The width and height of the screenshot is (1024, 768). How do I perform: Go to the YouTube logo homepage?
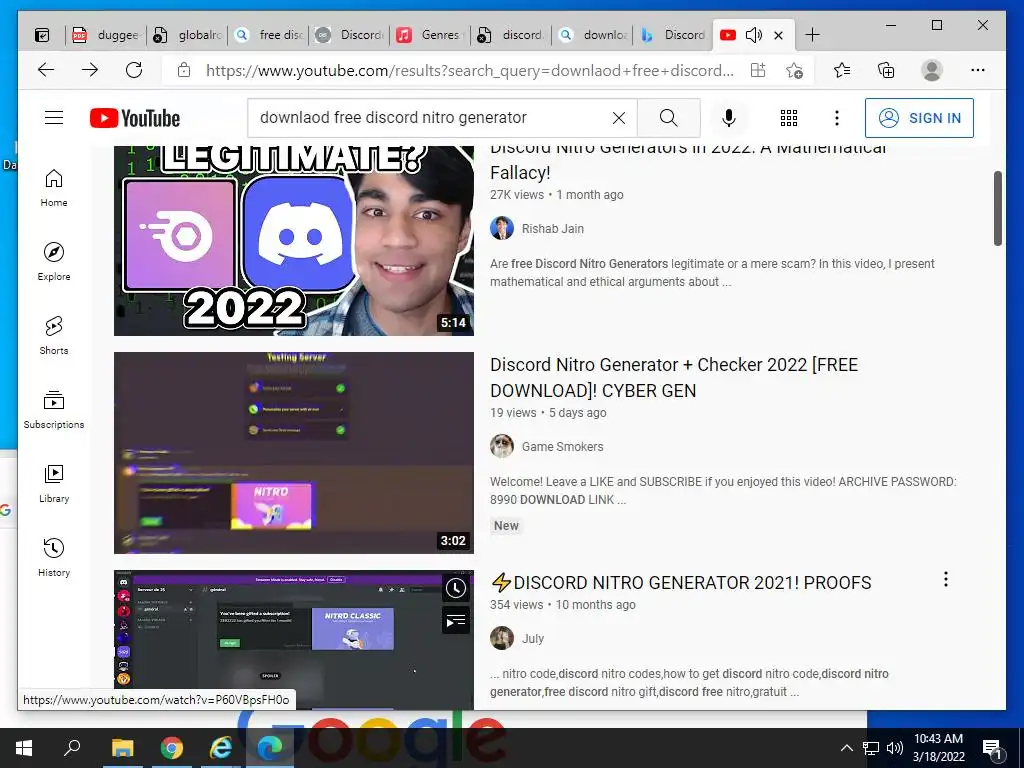pyautogui.click(x=135, y=118)
